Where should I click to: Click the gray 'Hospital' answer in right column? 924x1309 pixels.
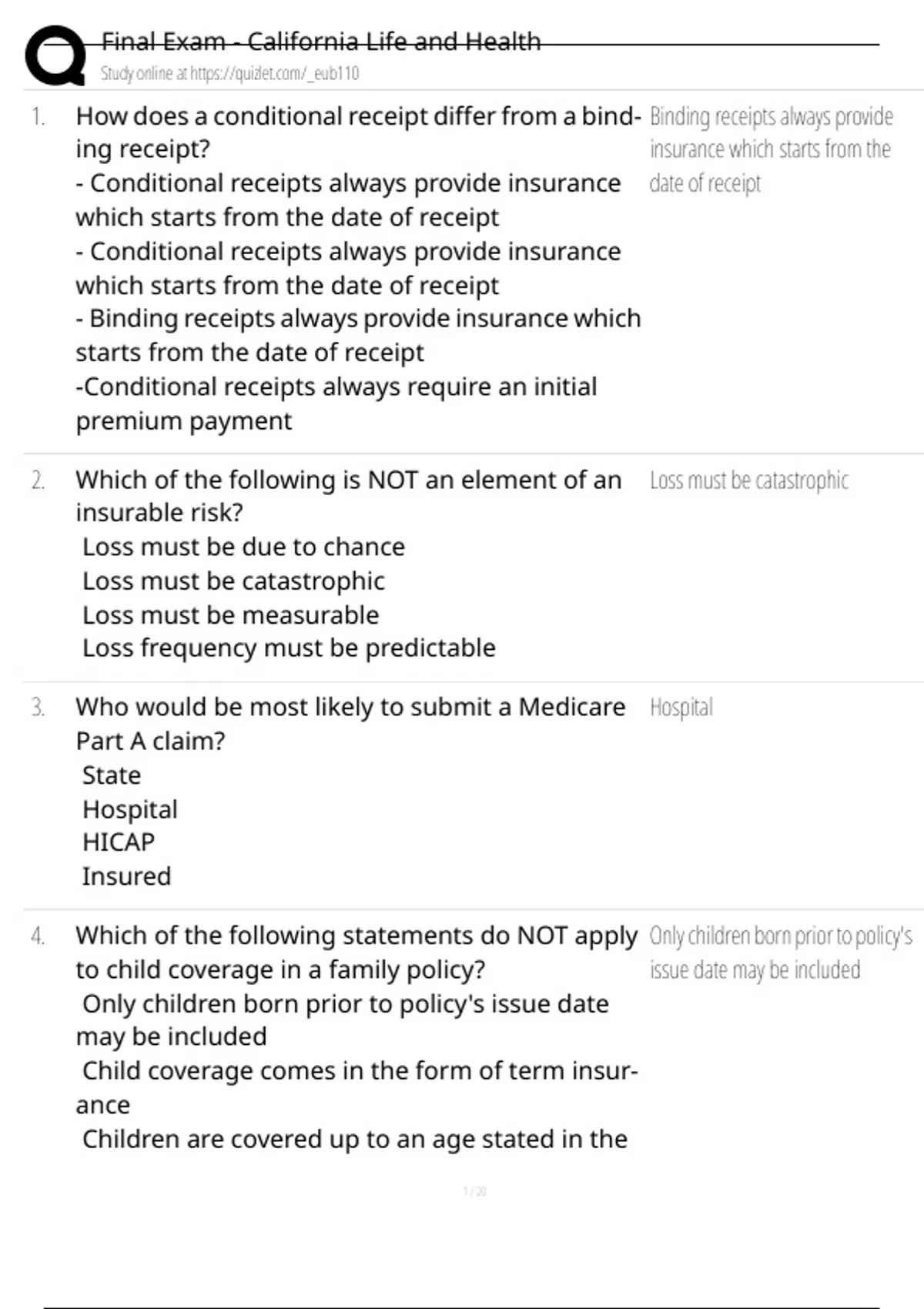[x=681, y=707]
